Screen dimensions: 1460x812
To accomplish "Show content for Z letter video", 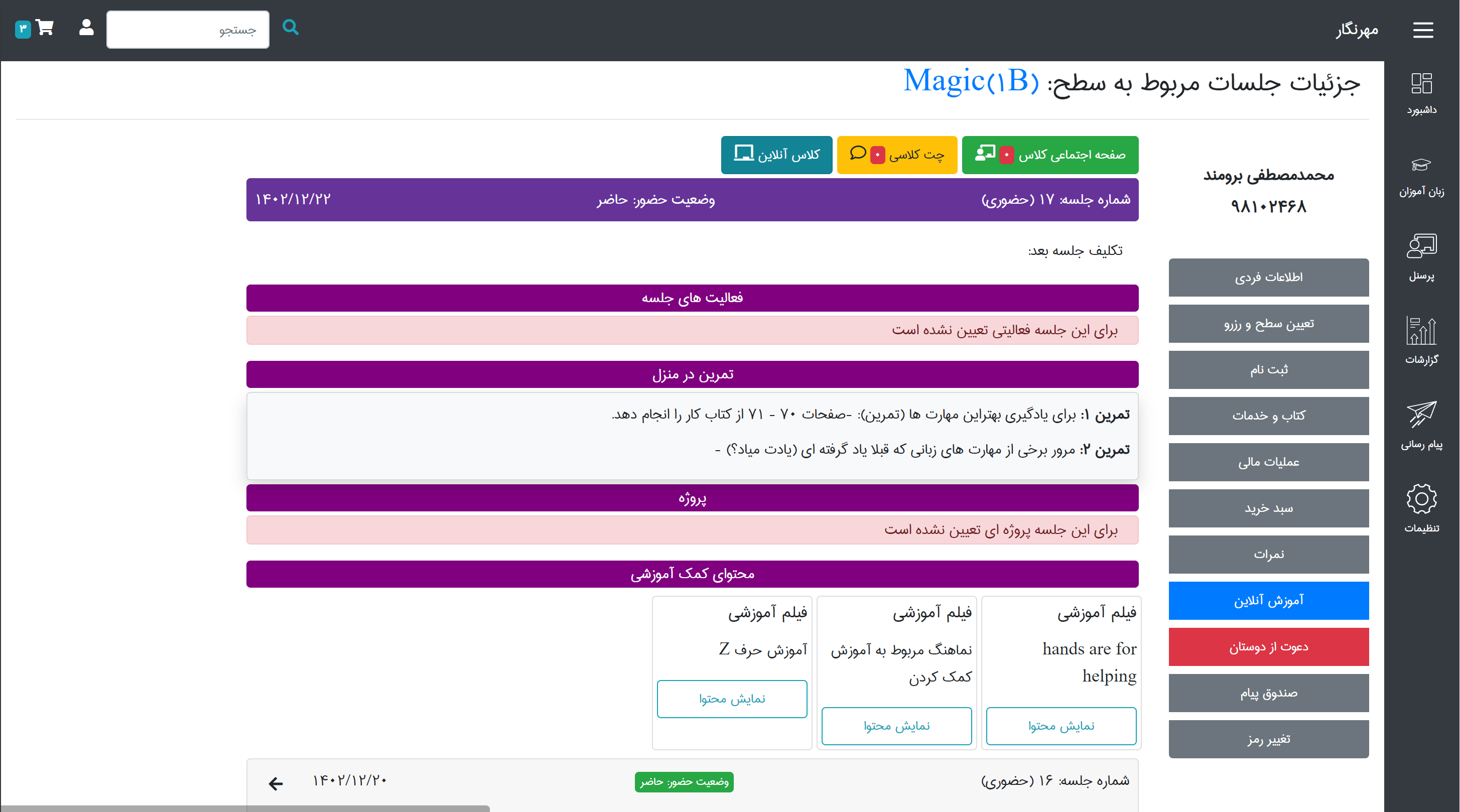I will coord(731,699).
